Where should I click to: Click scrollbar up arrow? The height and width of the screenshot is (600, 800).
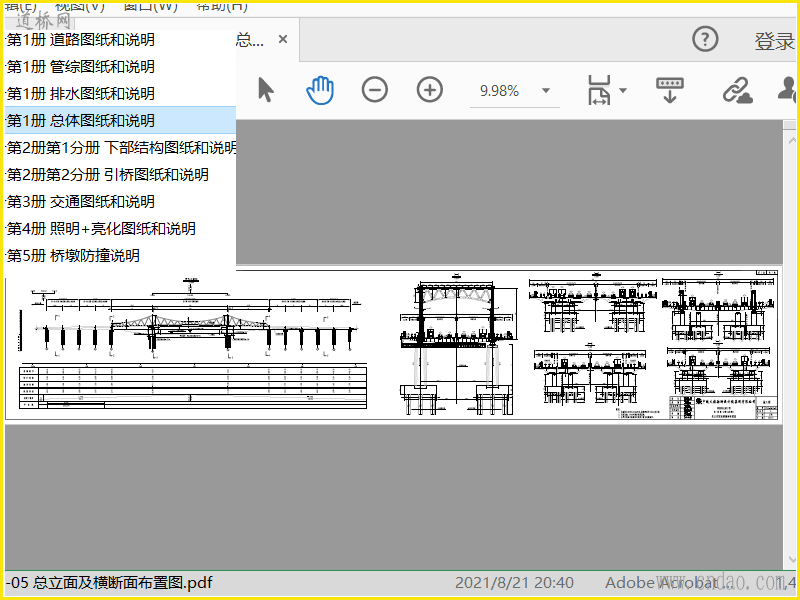(x=791, y=139)
